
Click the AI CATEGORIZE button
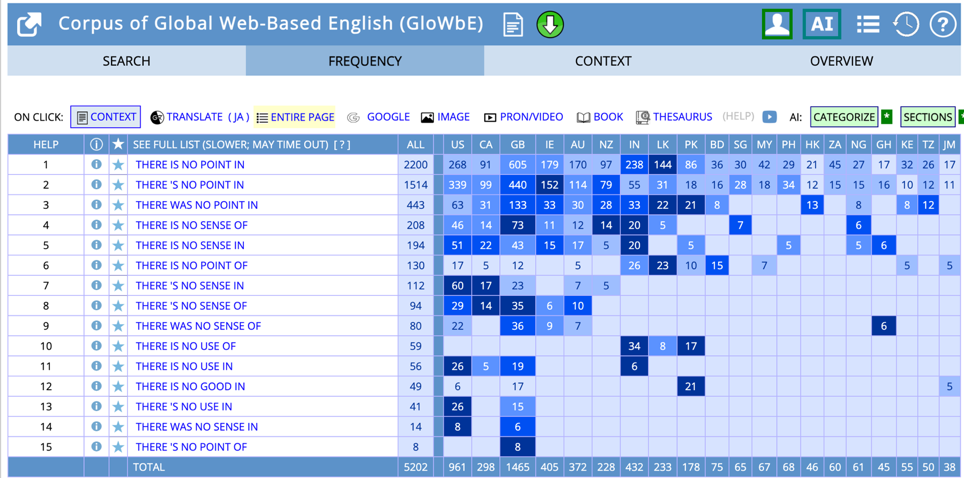coord(844,117)
